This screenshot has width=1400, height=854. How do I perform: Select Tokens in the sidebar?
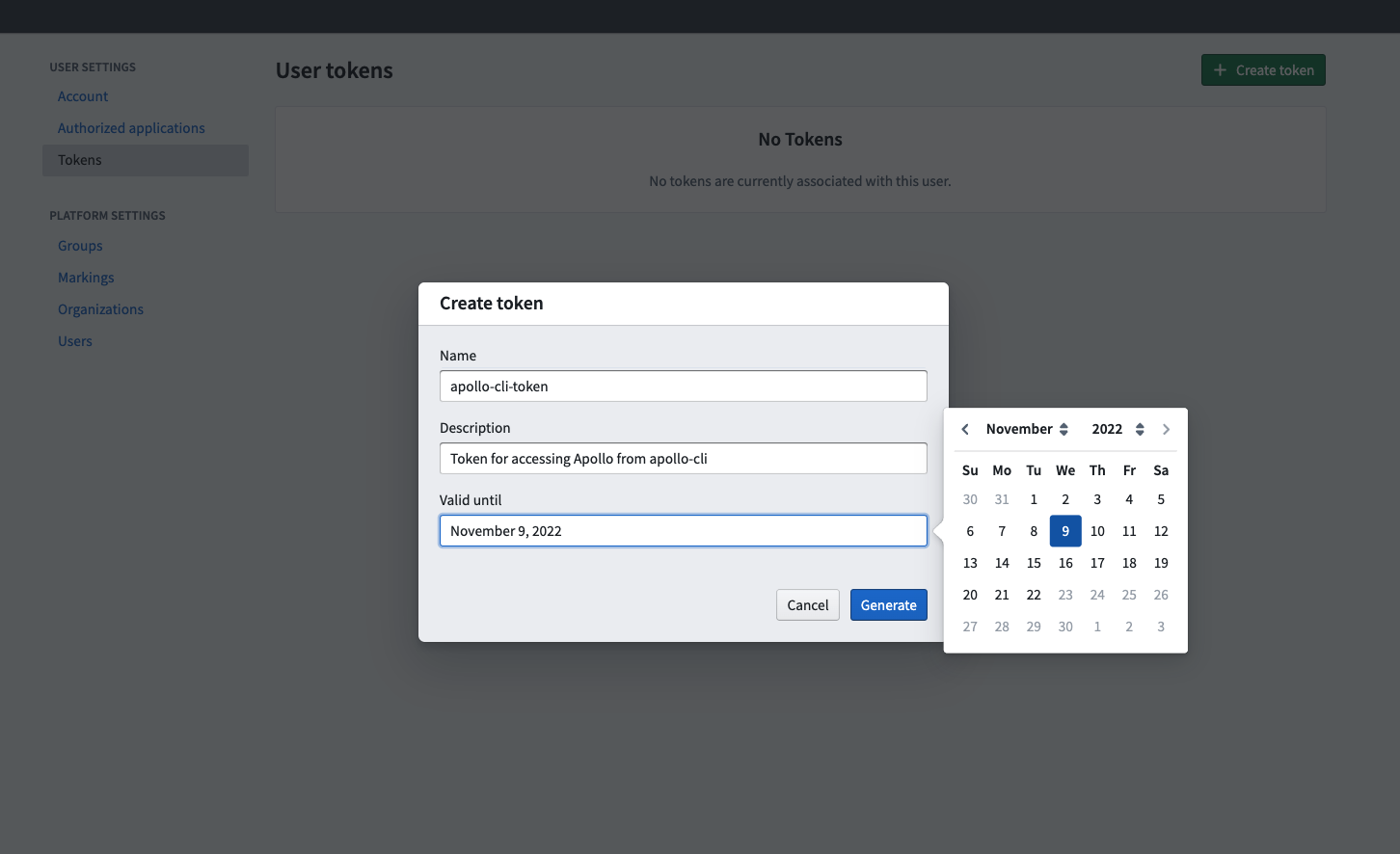coord(146,160)
